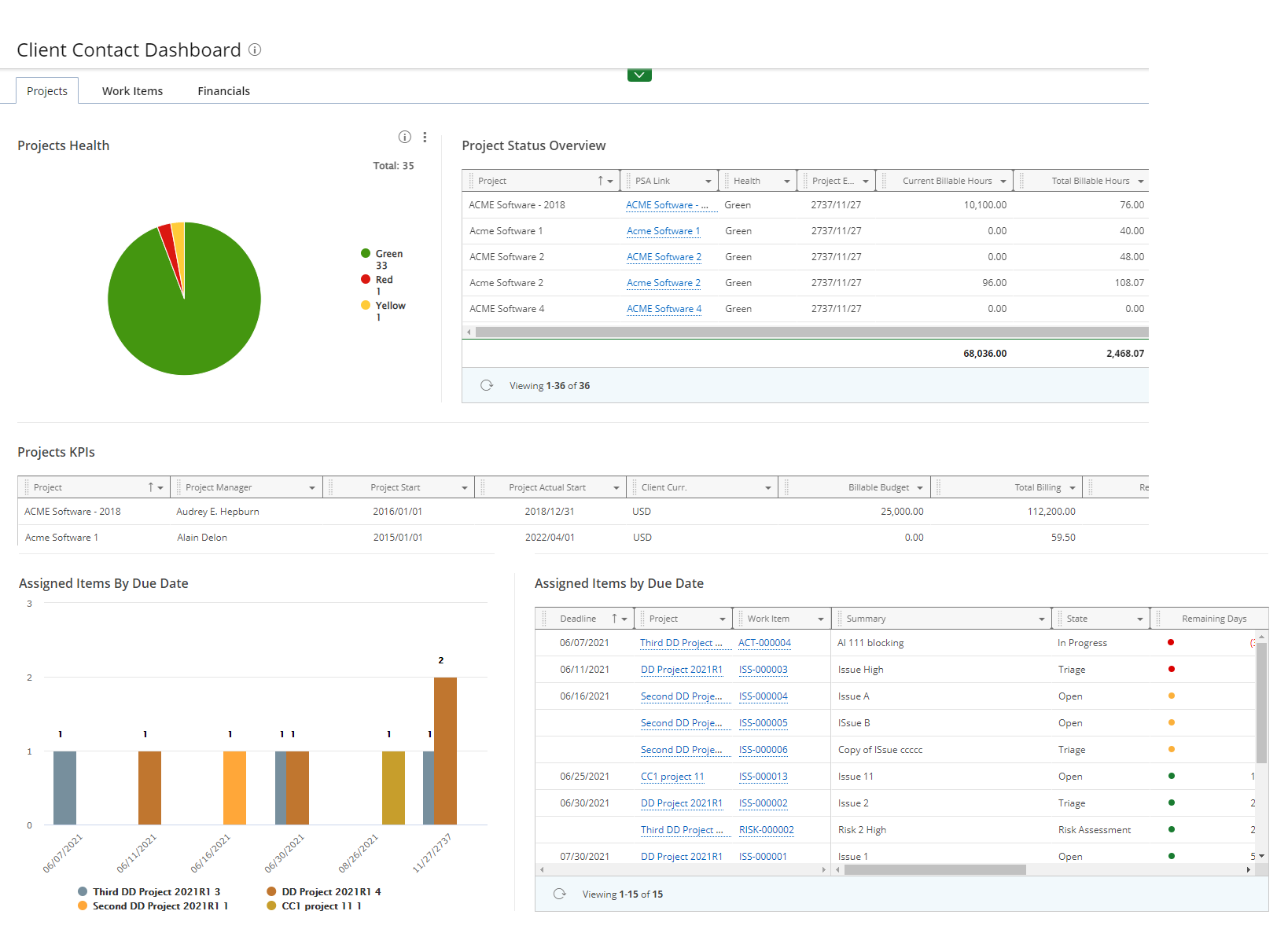Expand the green chevron panel toggle
Viewport: 1288px width, 933px height.
click(639, 75)
